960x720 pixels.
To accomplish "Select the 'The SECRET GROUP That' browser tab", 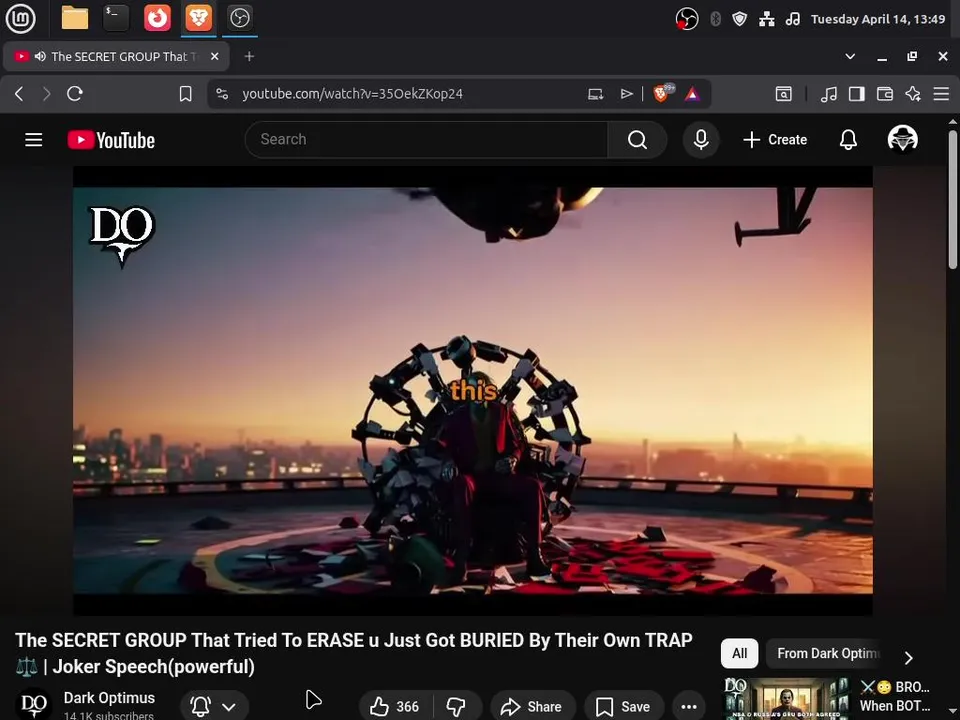I will [116, 56].
